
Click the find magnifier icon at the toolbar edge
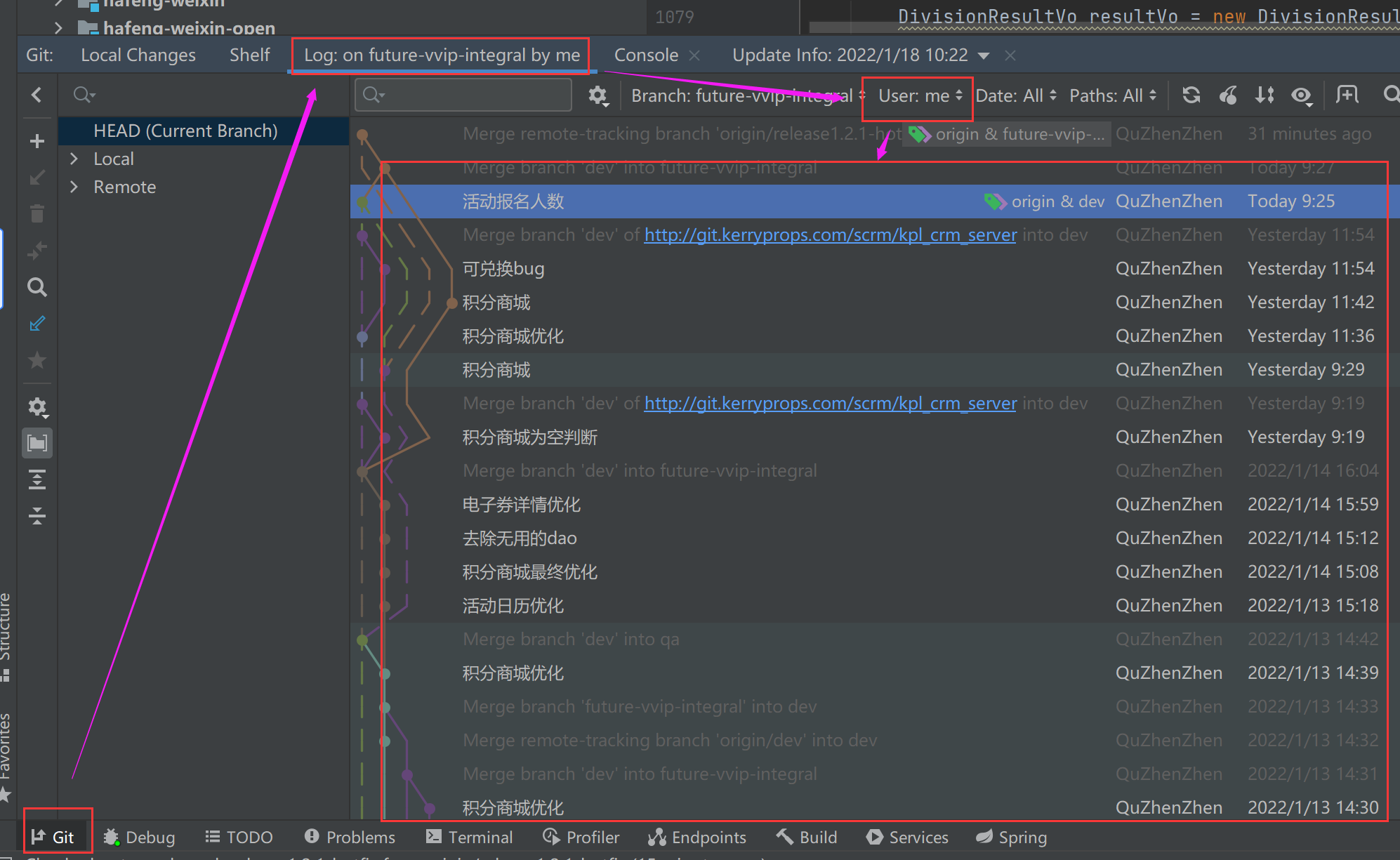[1390, 95]
